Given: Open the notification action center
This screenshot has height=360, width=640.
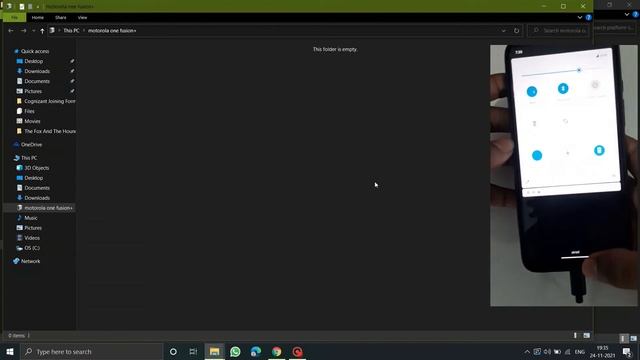Looking at the screenshot, I should [627, 352].
